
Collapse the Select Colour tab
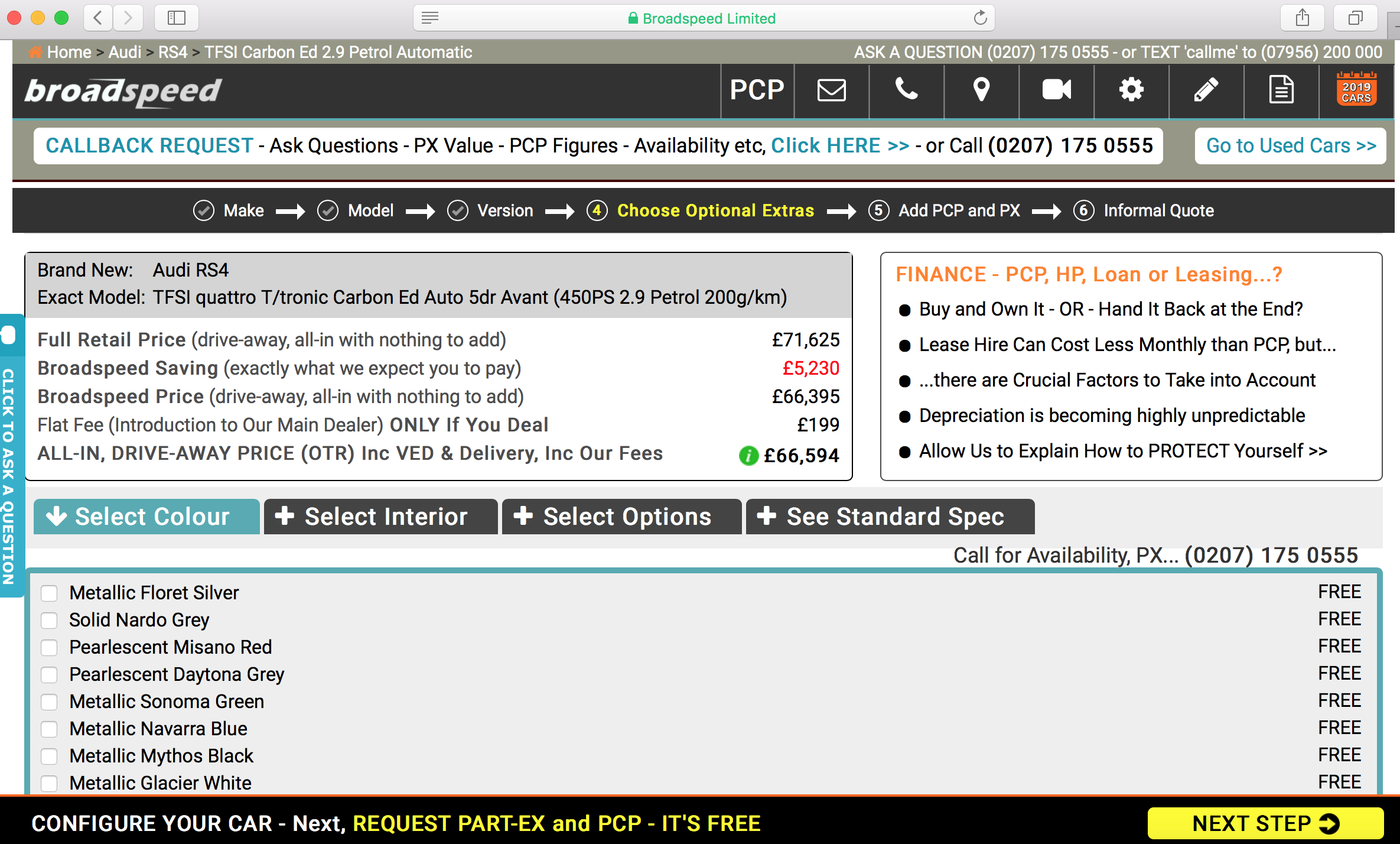146,517
